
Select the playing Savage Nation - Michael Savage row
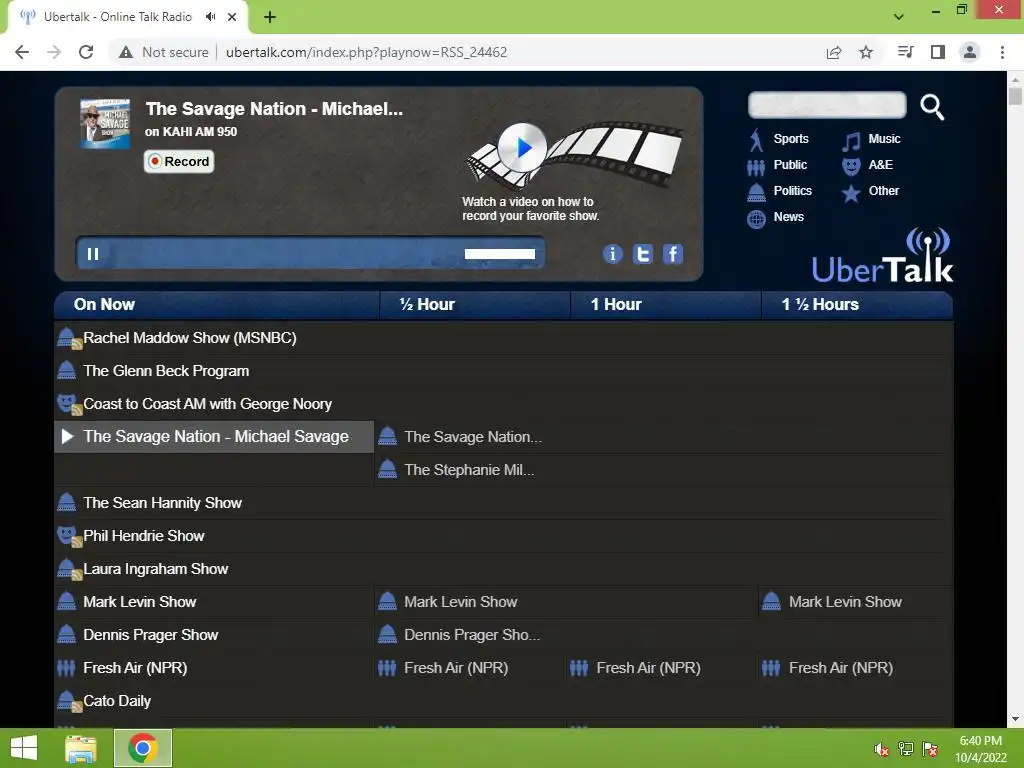tap(214, 436)
